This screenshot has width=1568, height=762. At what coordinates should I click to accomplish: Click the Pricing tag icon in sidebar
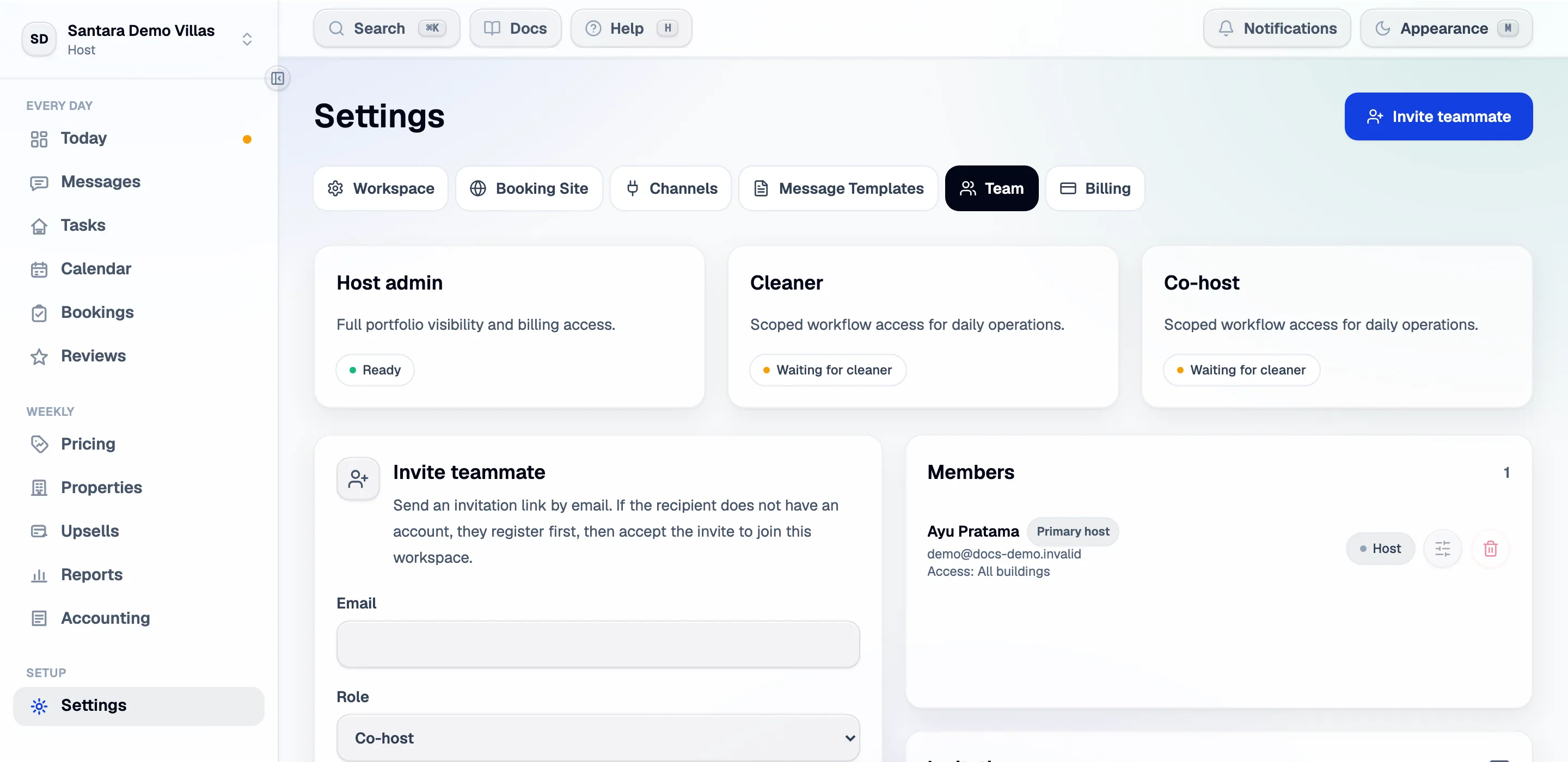coord(39,444)
